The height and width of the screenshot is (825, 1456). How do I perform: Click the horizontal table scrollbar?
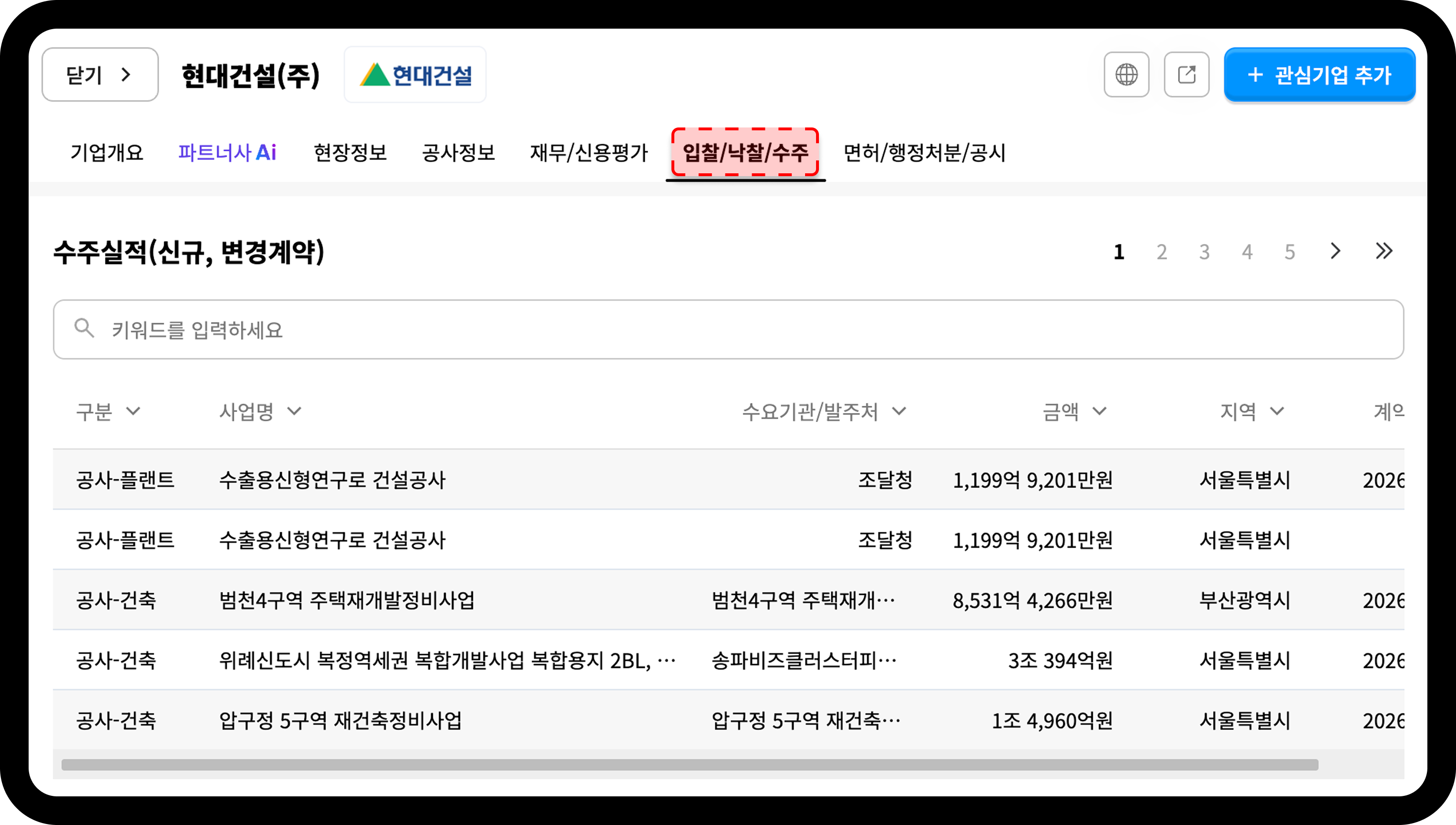[x=690, y=764]
